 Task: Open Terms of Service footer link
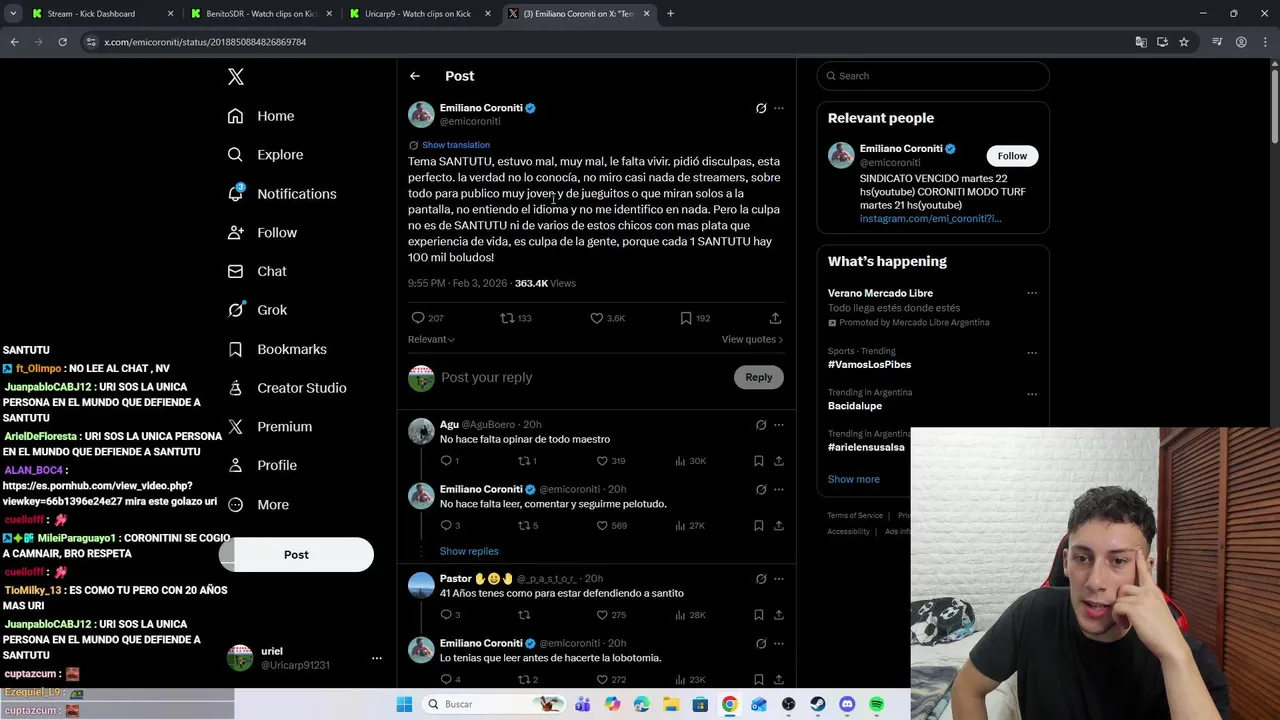coord(855,515)
